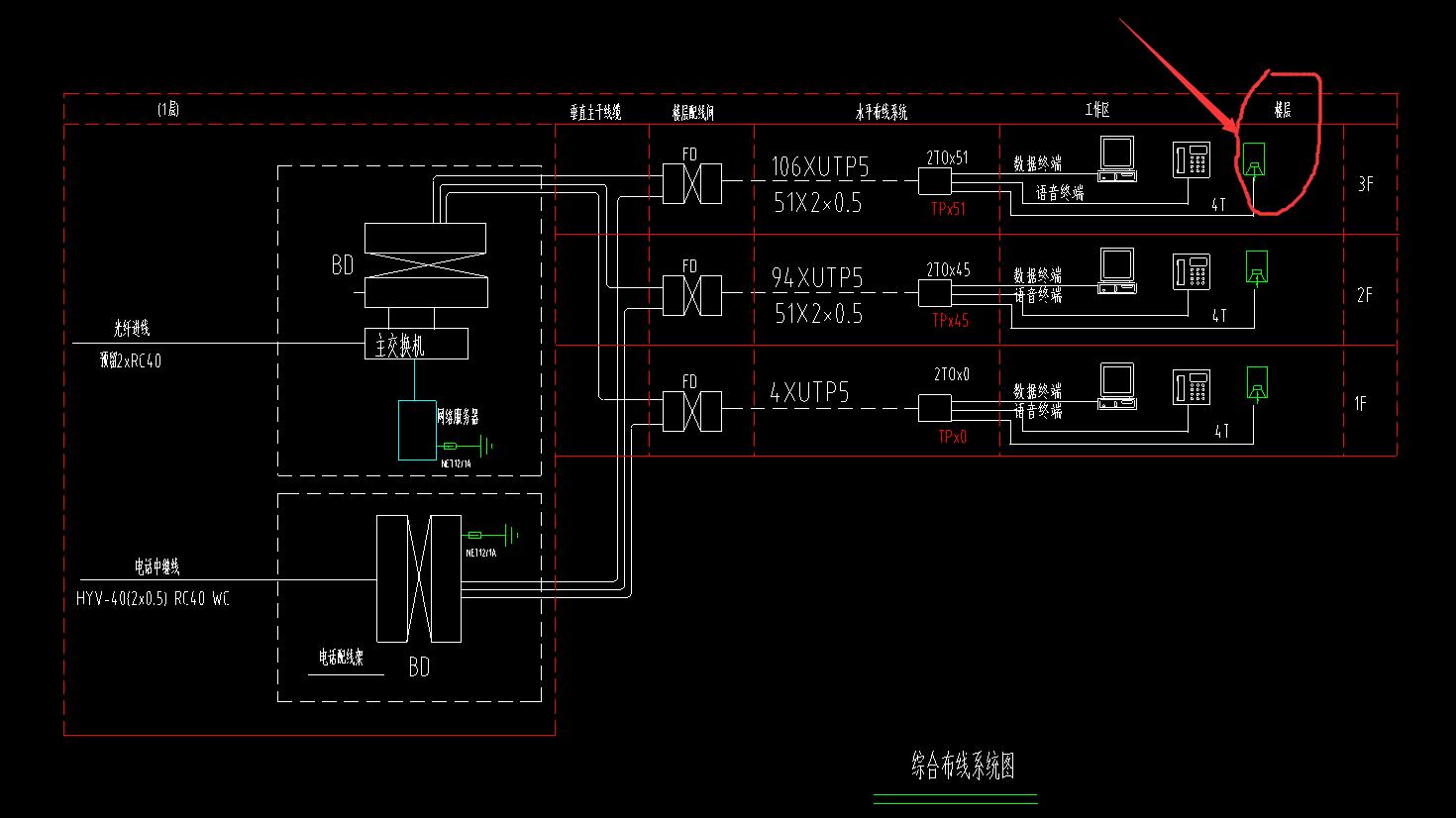Select the computer terminal icon on 2F
1456x818 pixels.
pos(1117,270)
